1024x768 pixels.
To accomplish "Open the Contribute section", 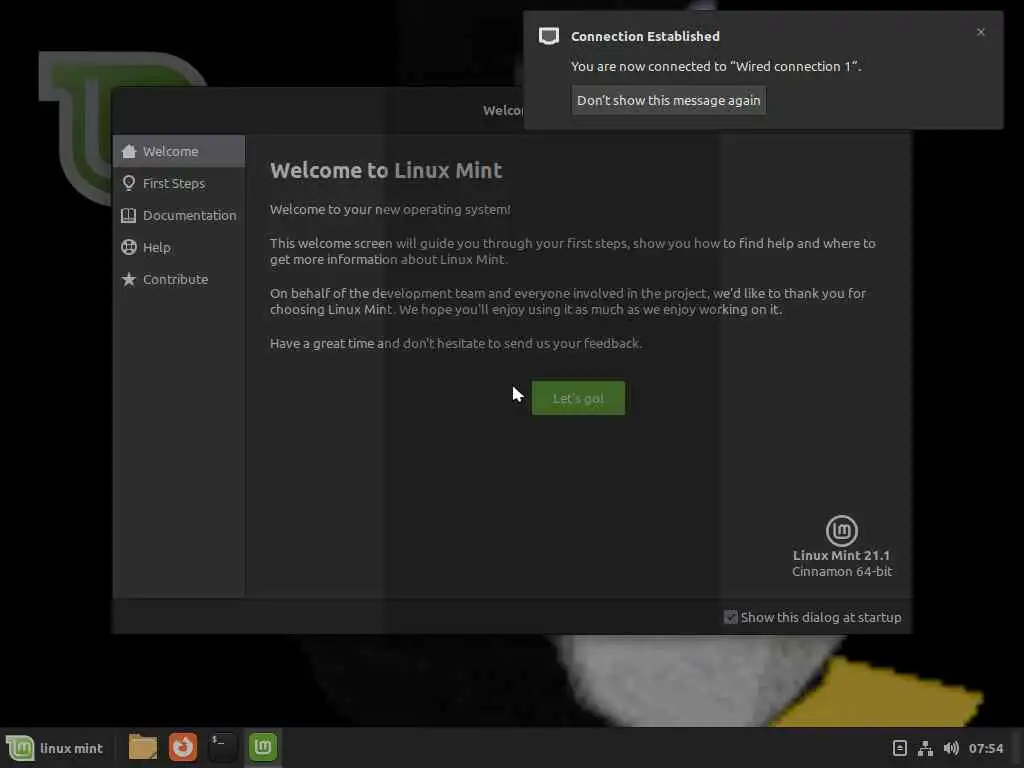I will click(179, 279).
